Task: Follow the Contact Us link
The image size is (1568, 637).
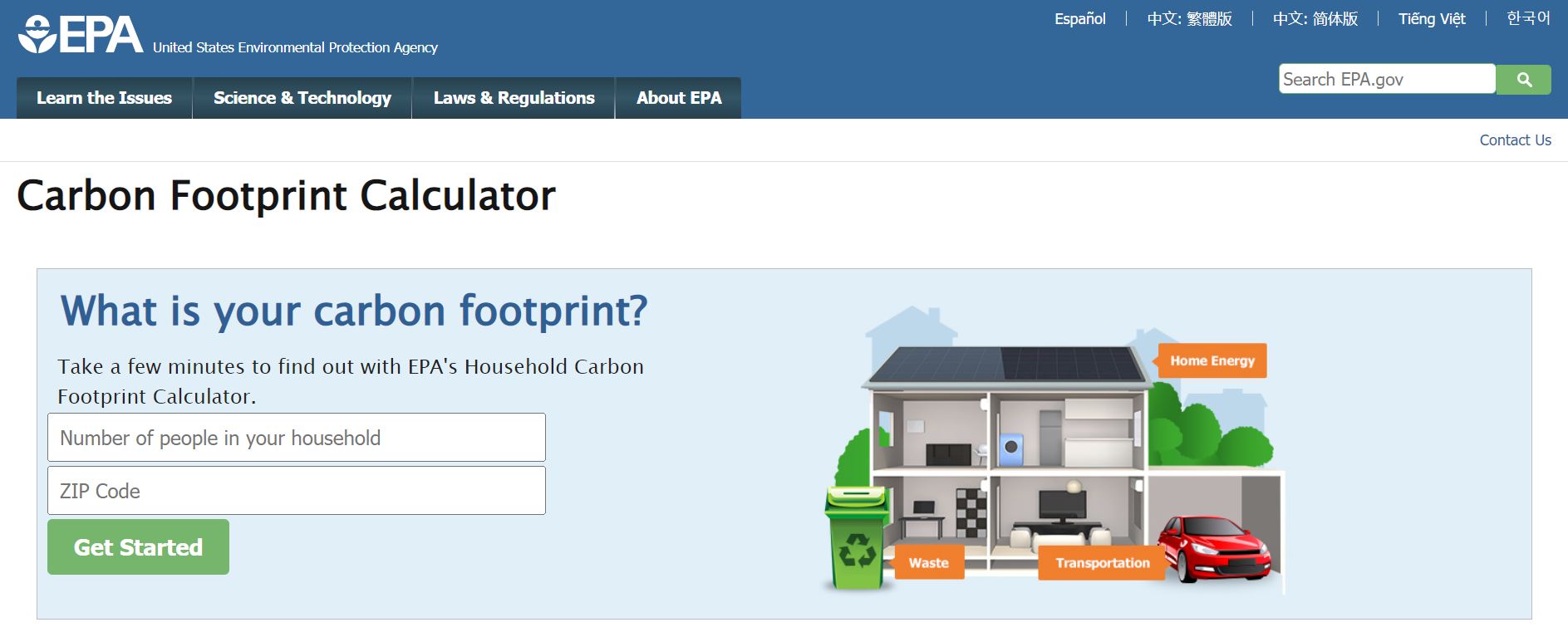Action: click(1515, 140)
